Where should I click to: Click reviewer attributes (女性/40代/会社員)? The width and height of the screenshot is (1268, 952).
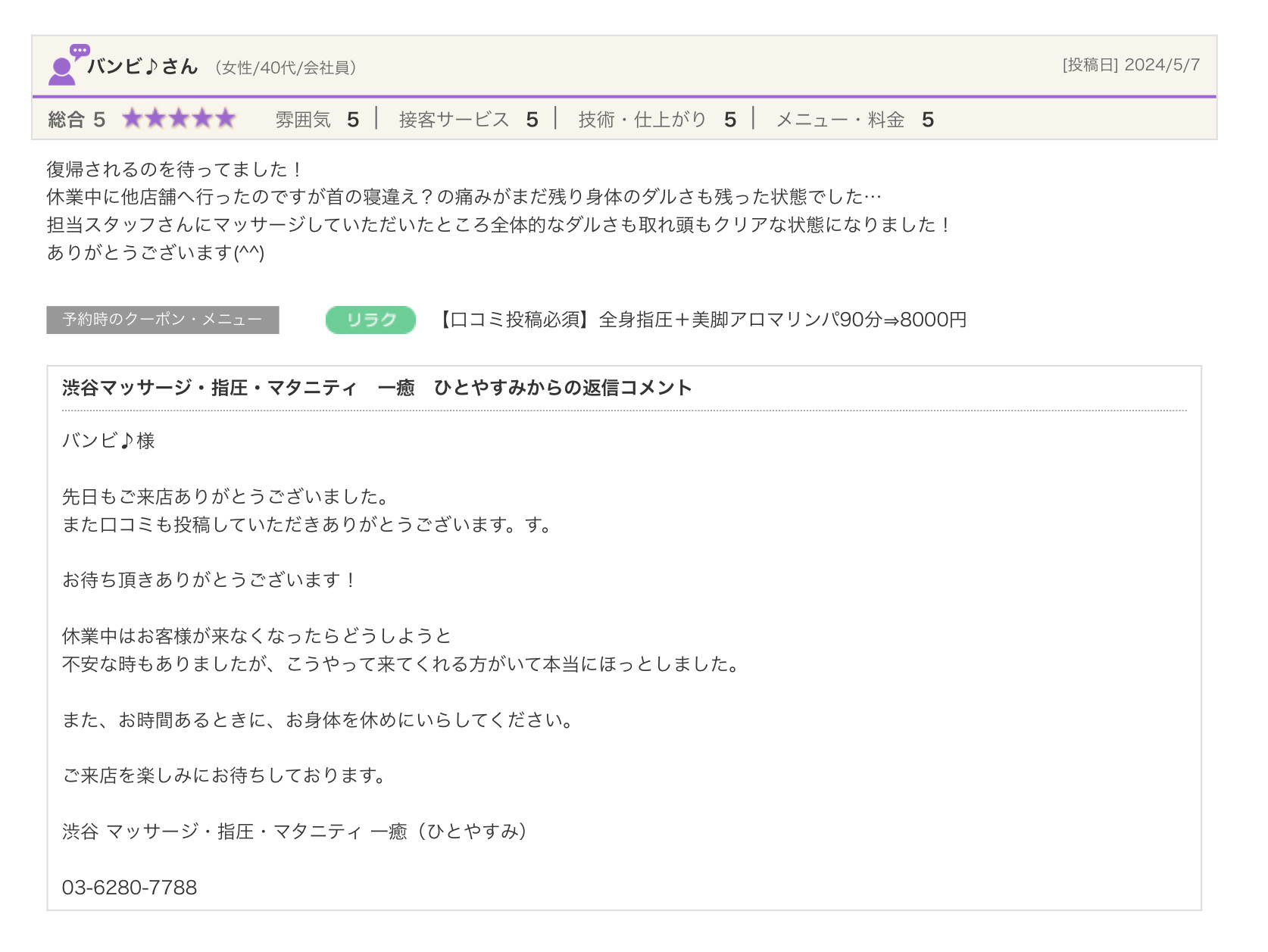point(286,68)
